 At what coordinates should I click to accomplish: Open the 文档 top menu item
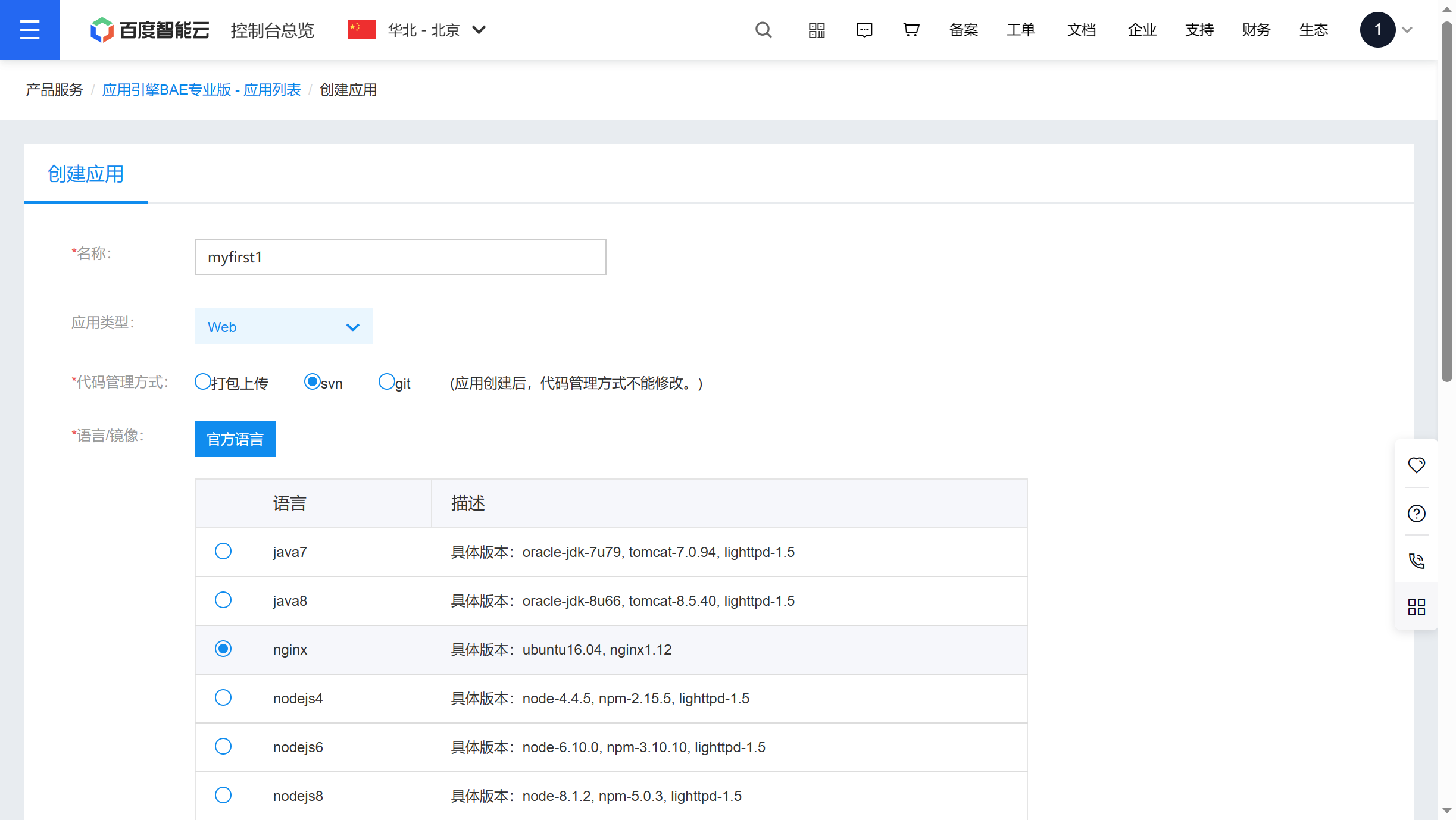click(1081, 30)
